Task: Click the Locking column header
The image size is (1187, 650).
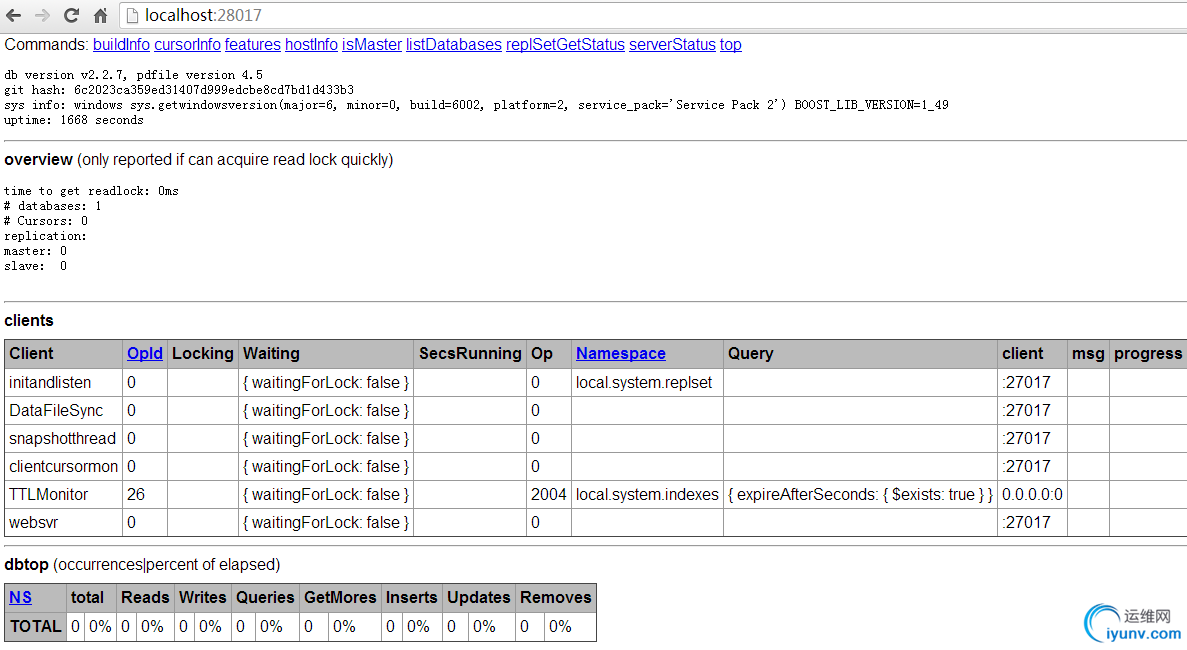Action: click(203, 353)
